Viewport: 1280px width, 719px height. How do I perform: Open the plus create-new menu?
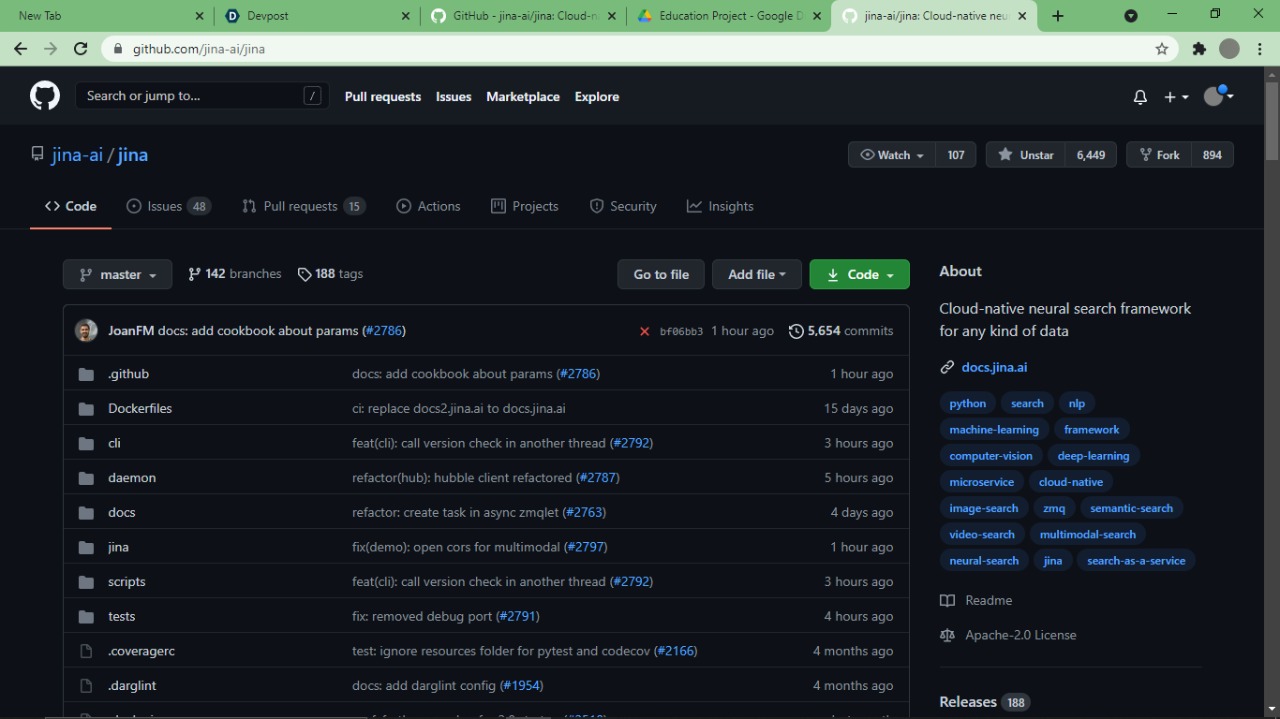1176,97
